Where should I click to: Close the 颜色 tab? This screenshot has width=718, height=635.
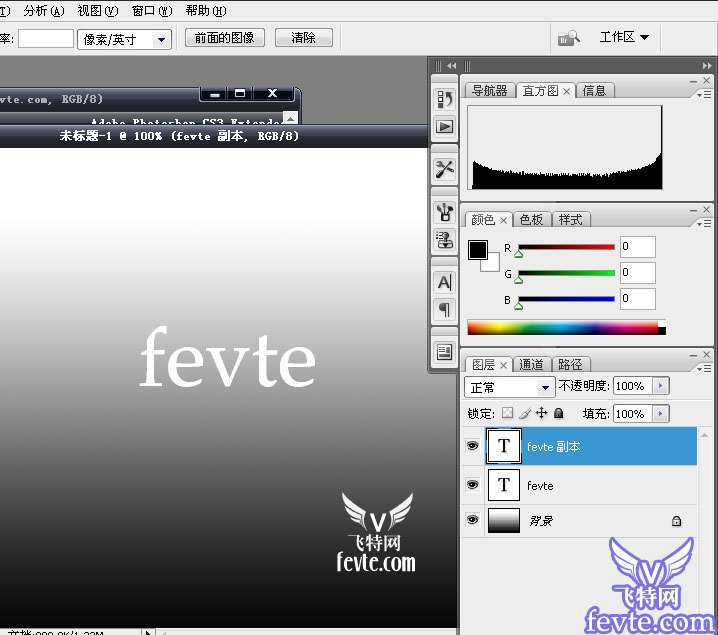click(x=503, y=221)
